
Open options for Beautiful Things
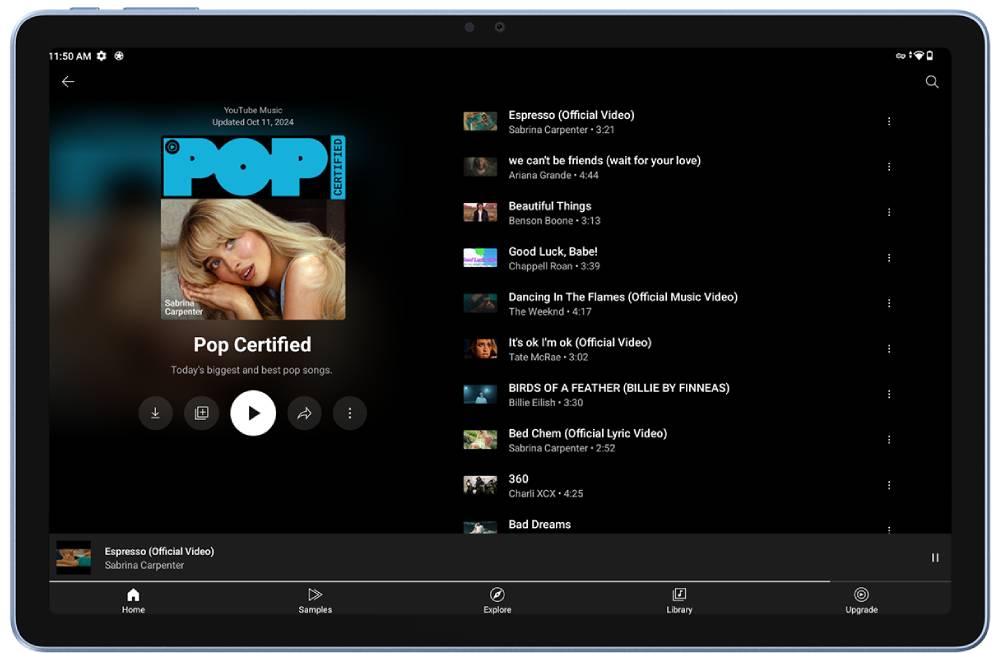[889, 212]
